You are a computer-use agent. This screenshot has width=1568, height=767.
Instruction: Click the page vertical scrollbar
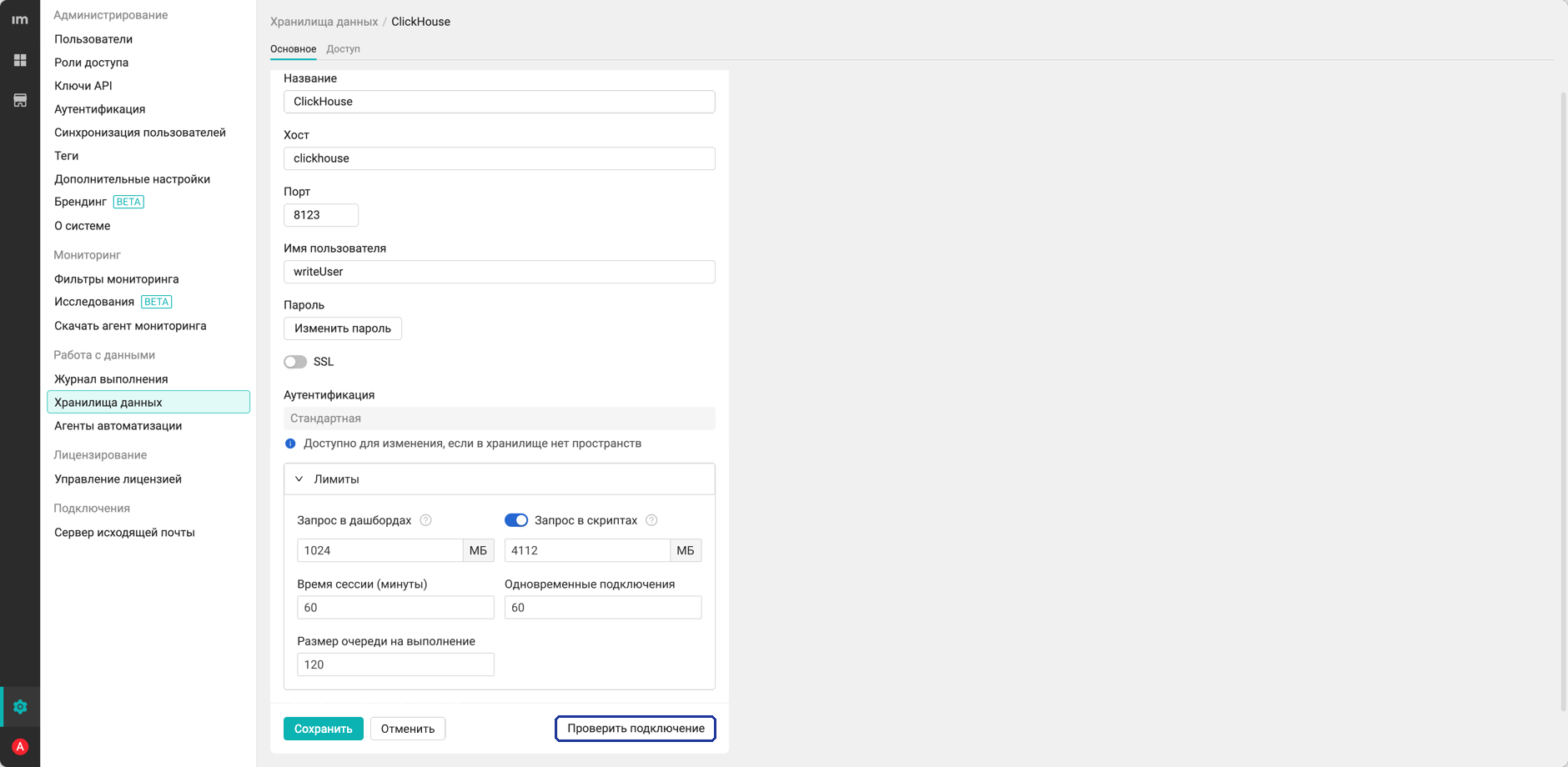(x=1563, y=400)
